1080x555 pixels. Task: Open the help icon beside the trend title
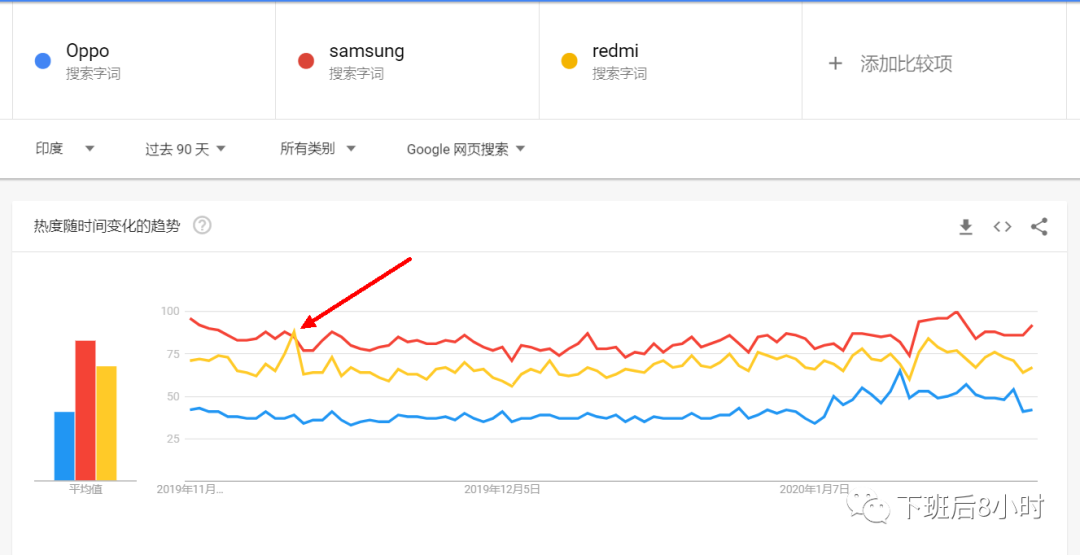click(x=202, y=225)
